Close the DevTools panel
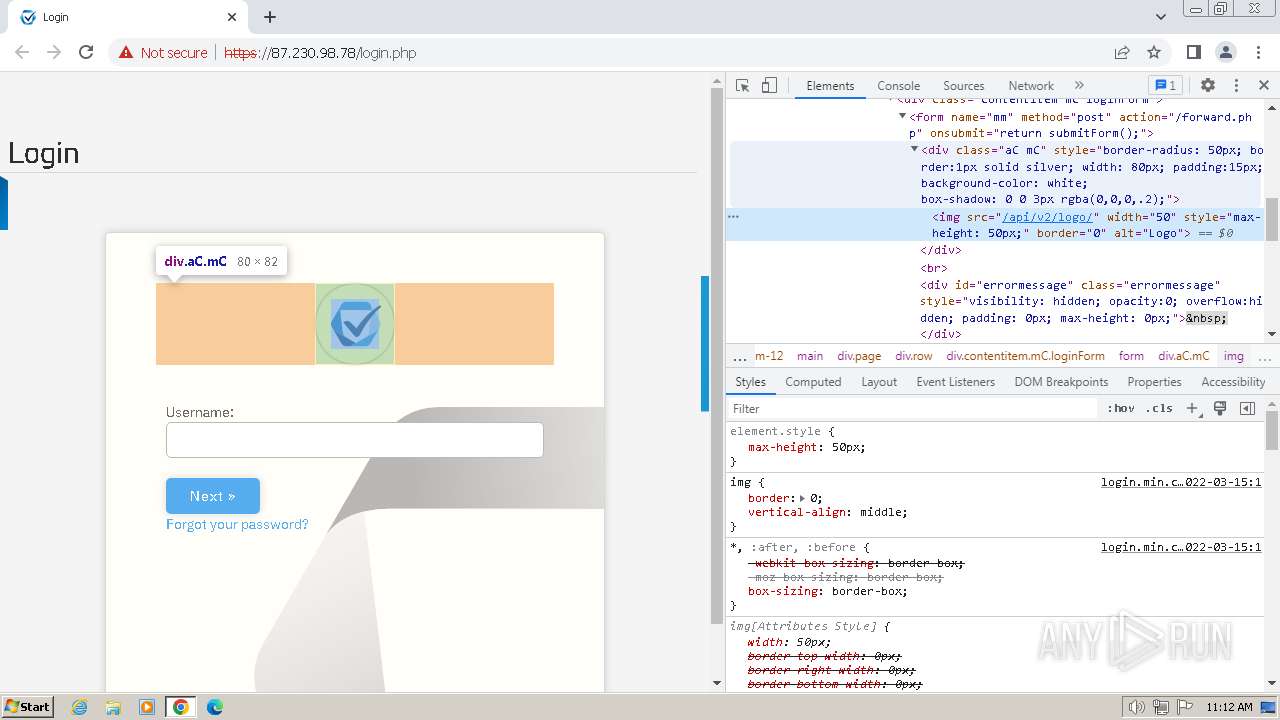The image size is (1280, 720). [x=1264, y=86]
